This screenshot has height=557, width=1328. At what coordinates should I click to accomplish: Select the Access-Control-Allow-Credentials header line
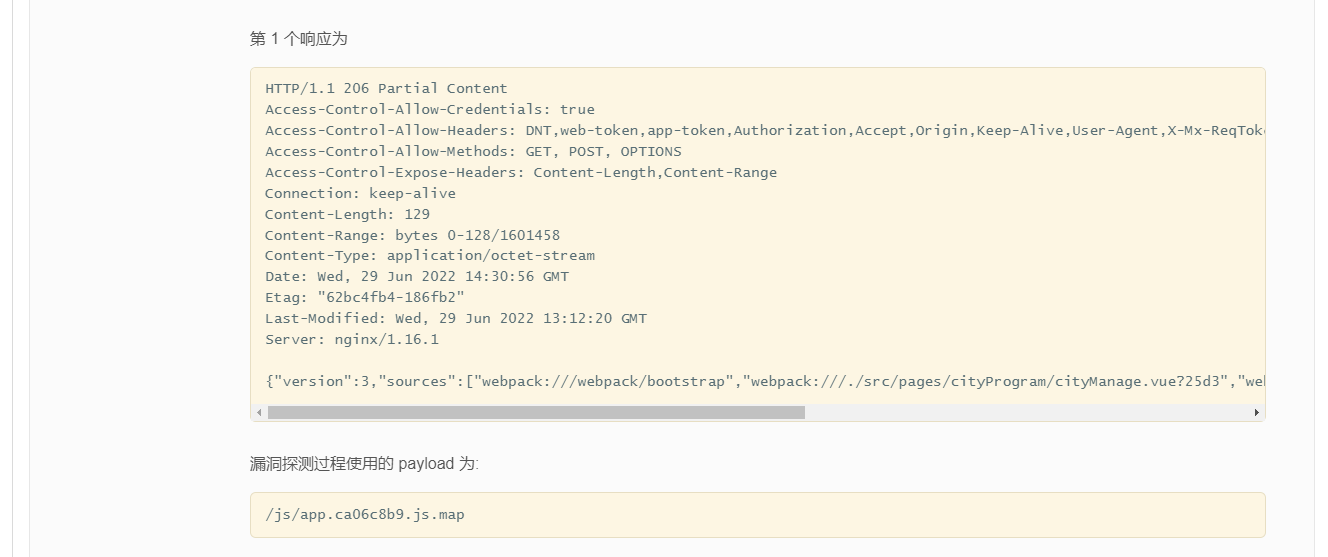pos(429,109)
